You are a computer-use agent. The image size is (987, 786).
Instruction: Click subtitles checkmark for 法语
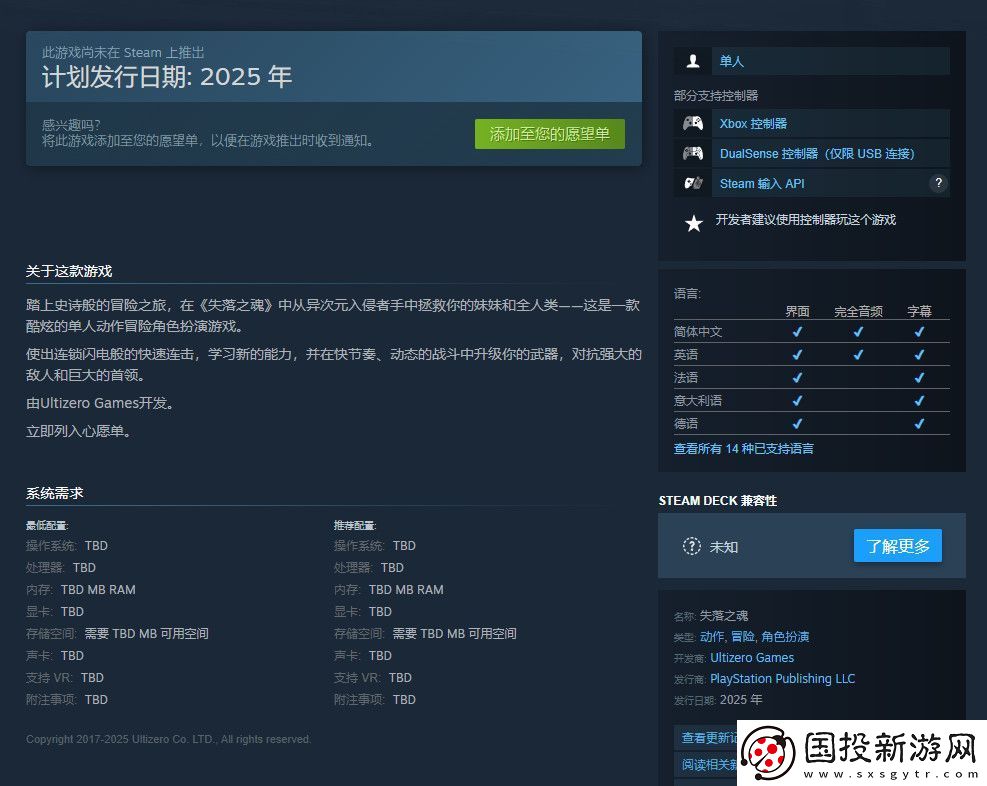coord(919,378)
